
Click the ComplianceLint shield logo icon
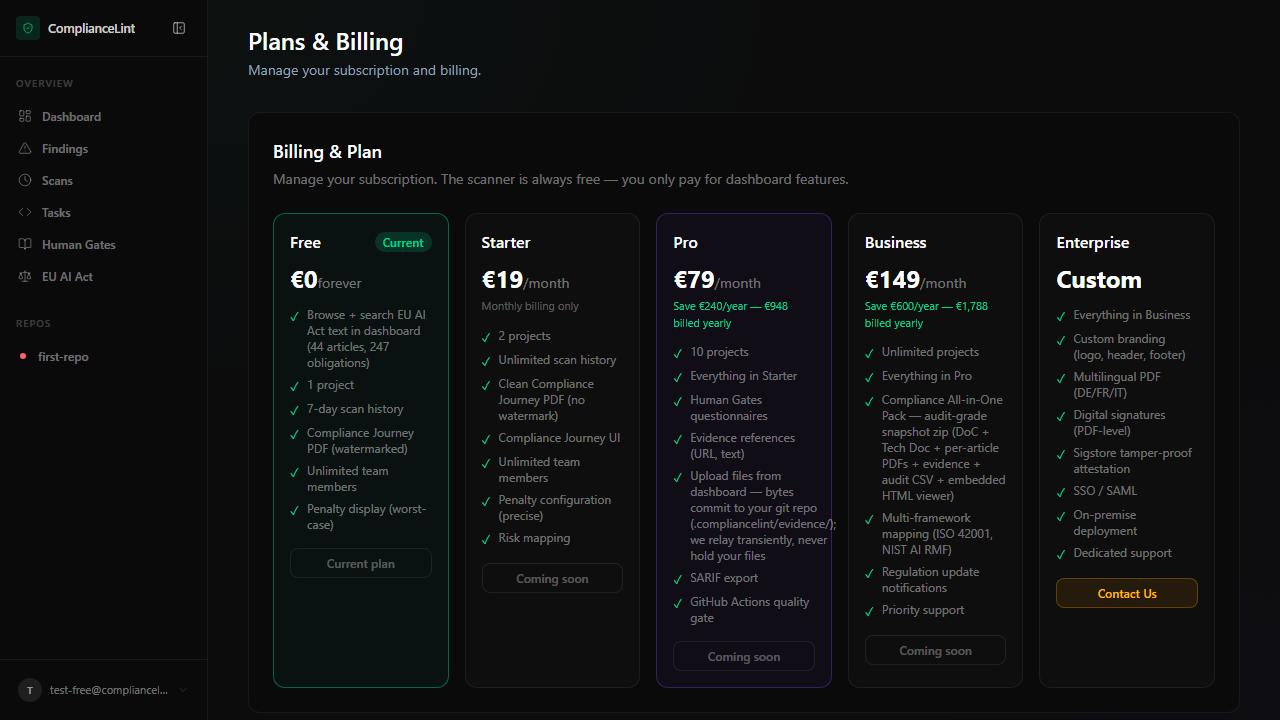tap(27, 28)
